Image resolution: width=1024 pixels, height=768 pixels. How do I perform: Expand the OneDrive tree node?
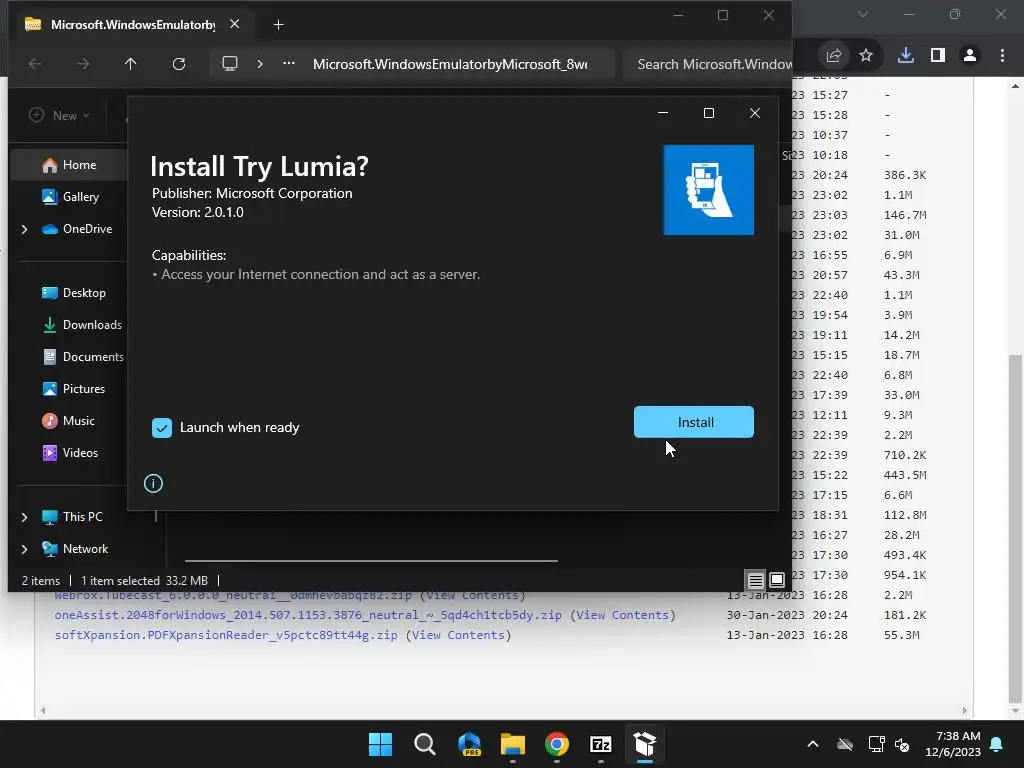25,229
